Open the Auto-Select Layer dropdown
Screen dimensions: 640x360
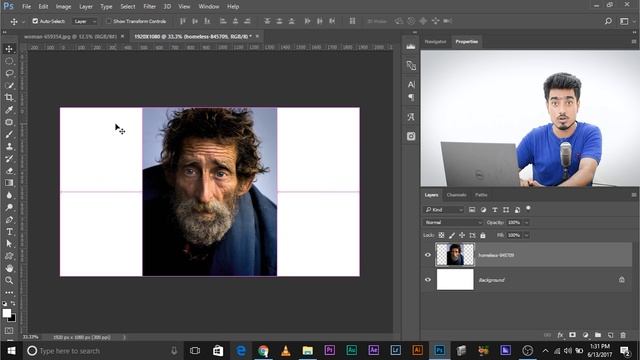click(x=85, y=21)
